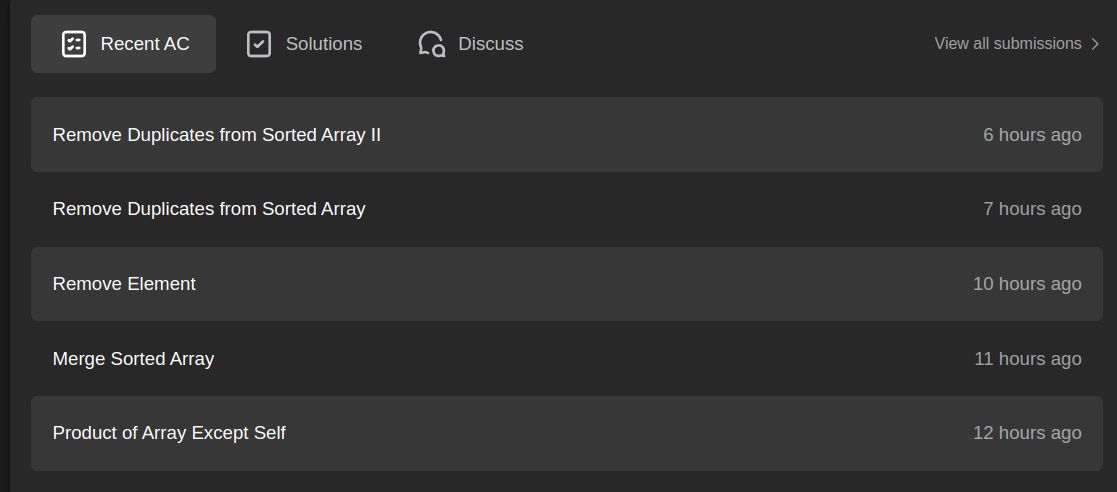
Task: Click the Solutions checkmark icon
Action: click(259, 44)
